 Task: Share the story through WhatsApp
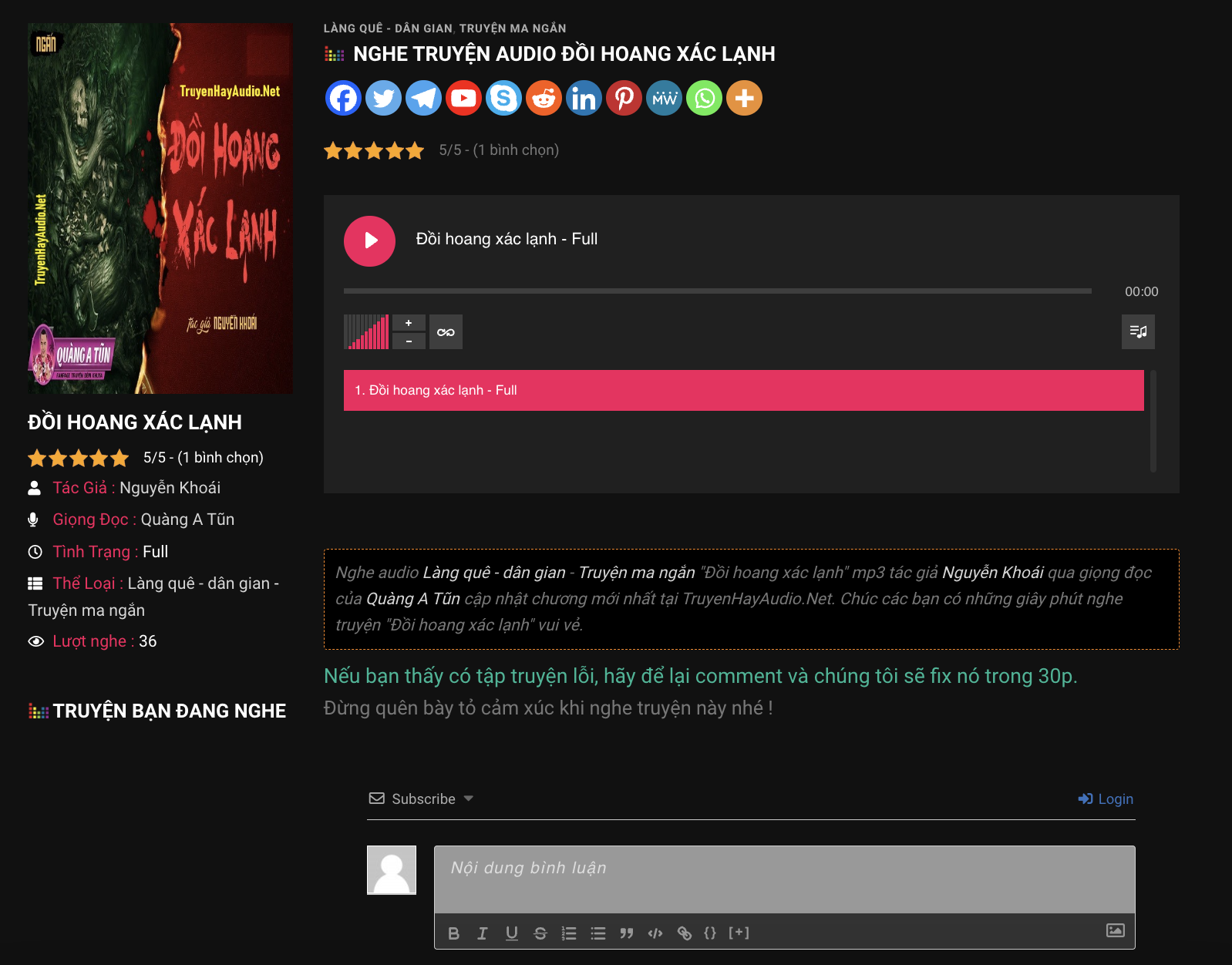click(704, 98)
